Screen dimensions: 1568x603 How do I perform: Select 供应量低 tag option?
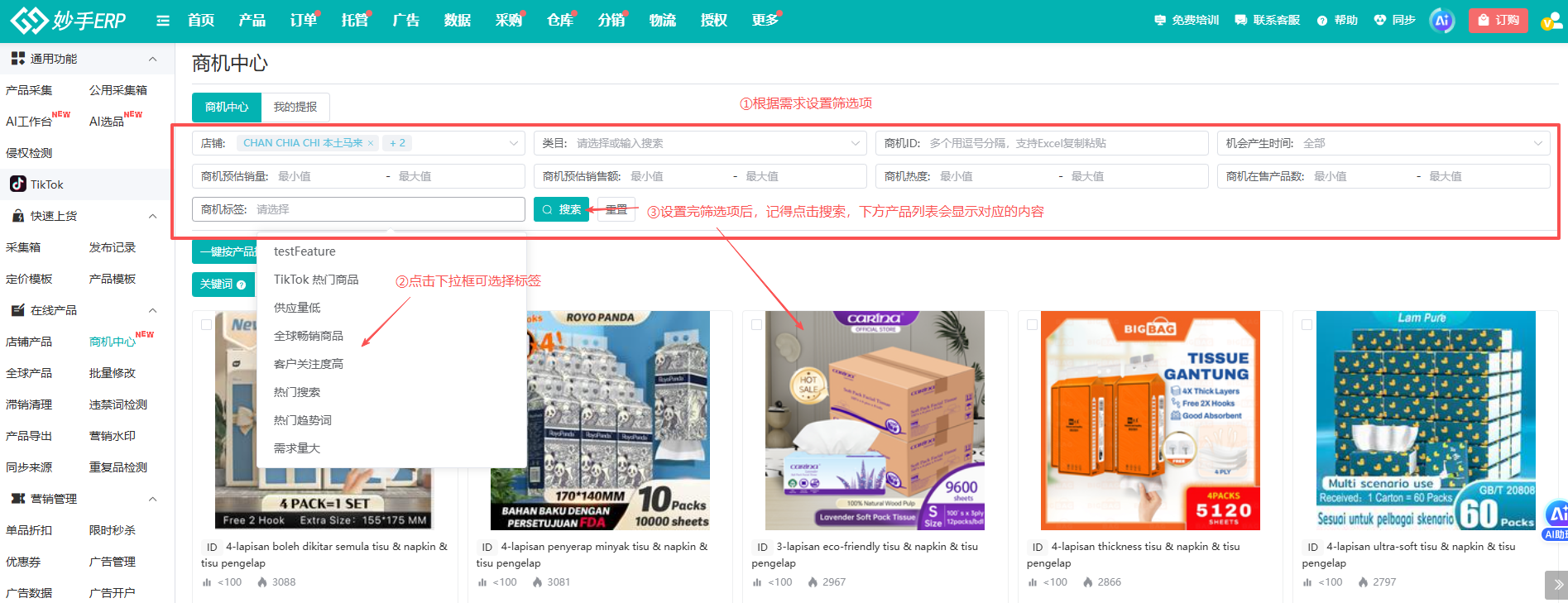391,308
